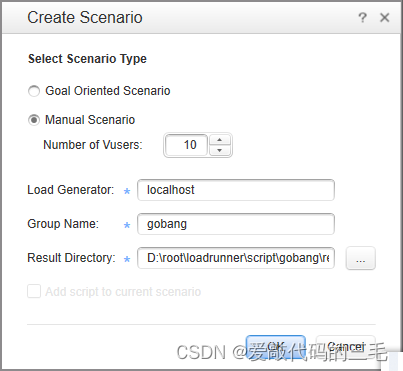The height and width of the screenshot is (371, 403).
Task: Close the Create Scenario dialog
Action: click(x=384, y=17)
